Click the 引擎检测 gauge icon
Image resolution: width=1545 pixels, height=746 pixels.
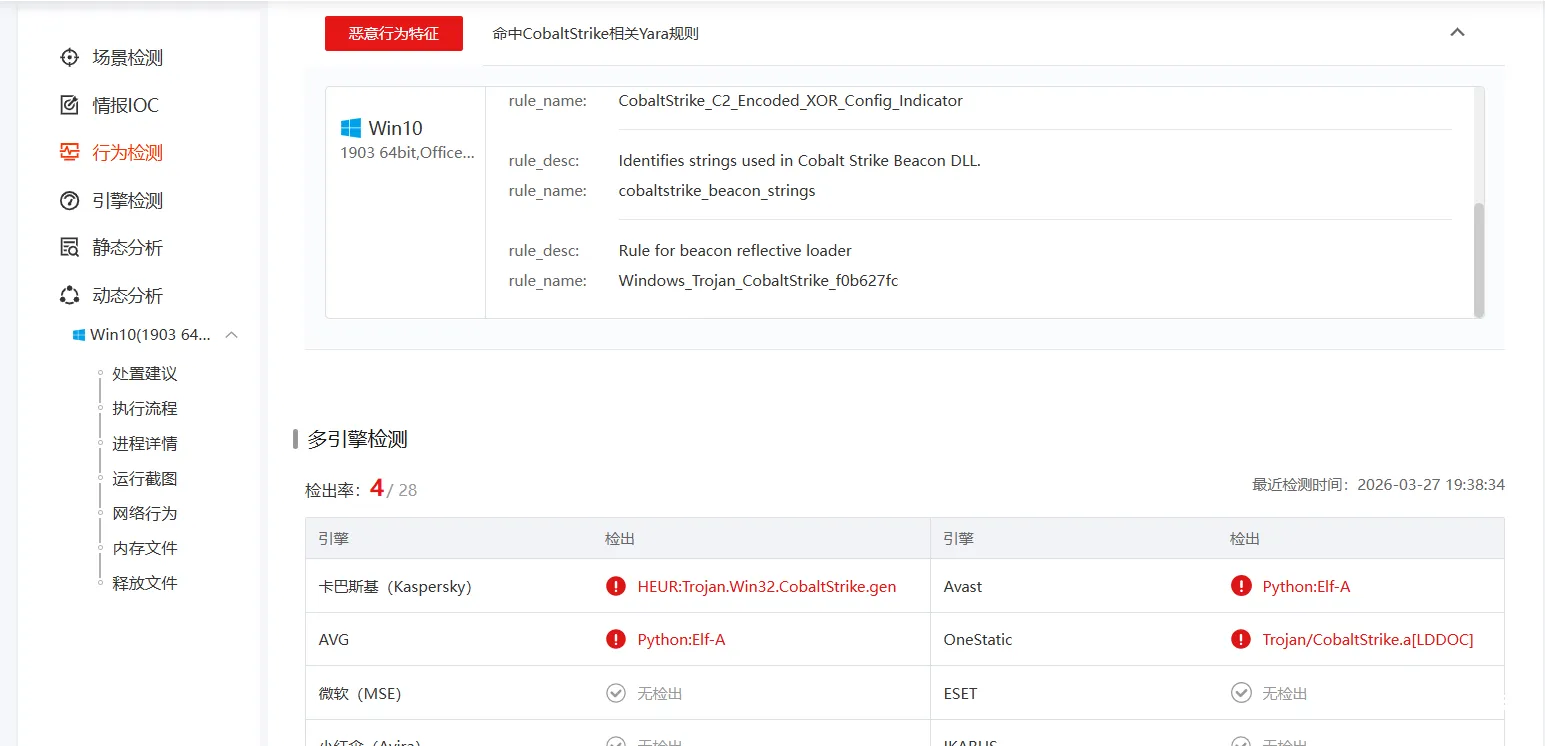pos(69,201)
